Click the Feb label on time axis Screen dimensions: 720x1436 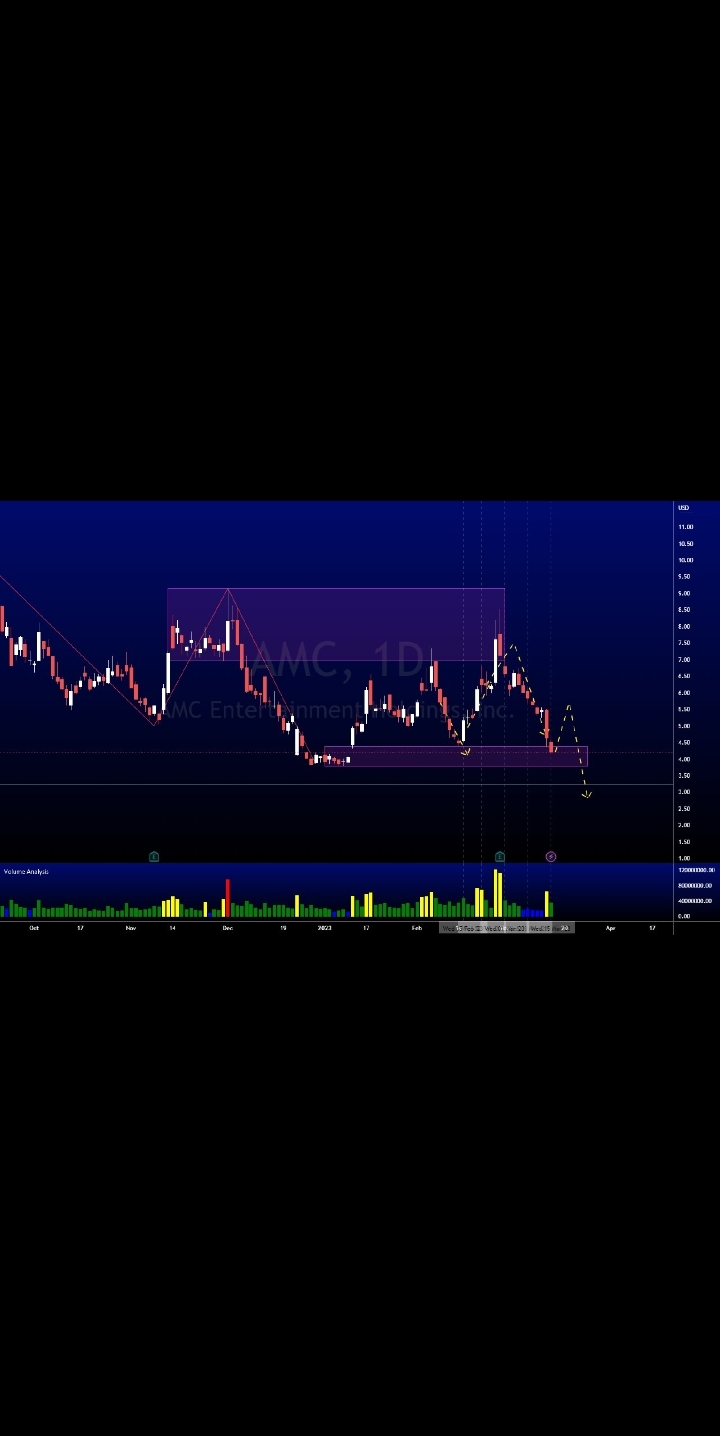click(x=417, y=928)
